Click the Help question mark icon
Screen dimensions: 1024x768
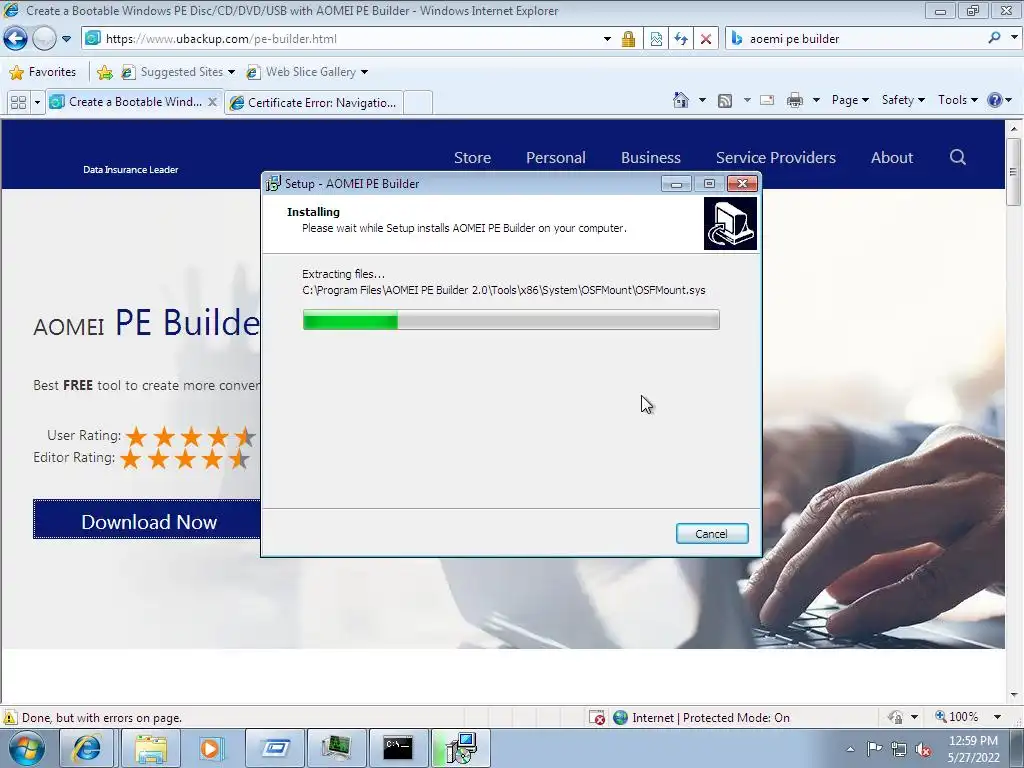pos(995,100)
